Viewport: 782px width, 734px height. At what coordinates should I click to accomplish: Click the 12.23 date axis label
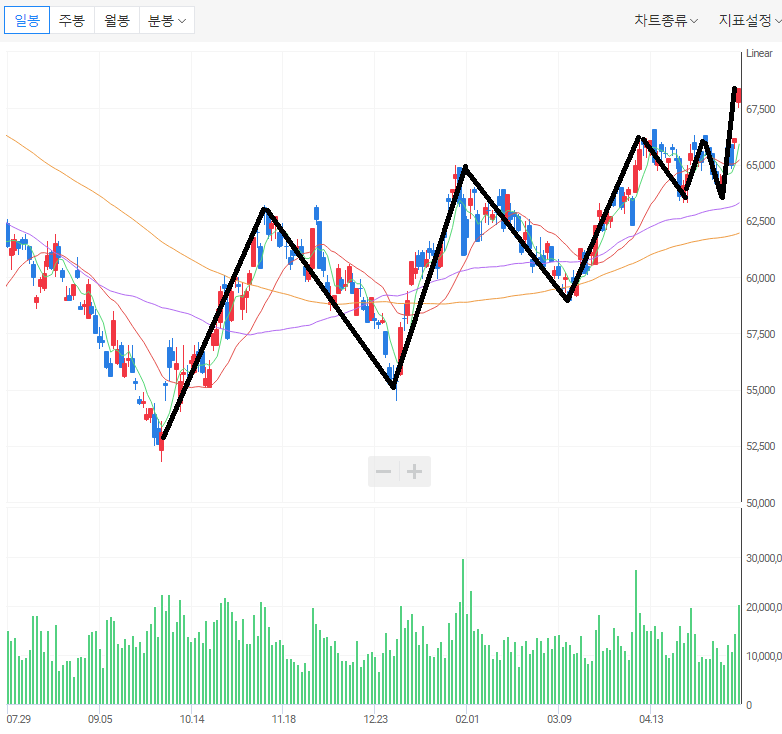click(x=375, y=719)
